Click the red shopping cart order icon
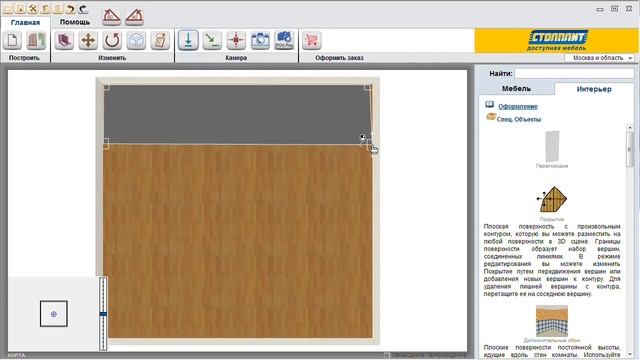The width and height of the screenshot is (640, 360). pyautogui.click(x=311, y=40)
